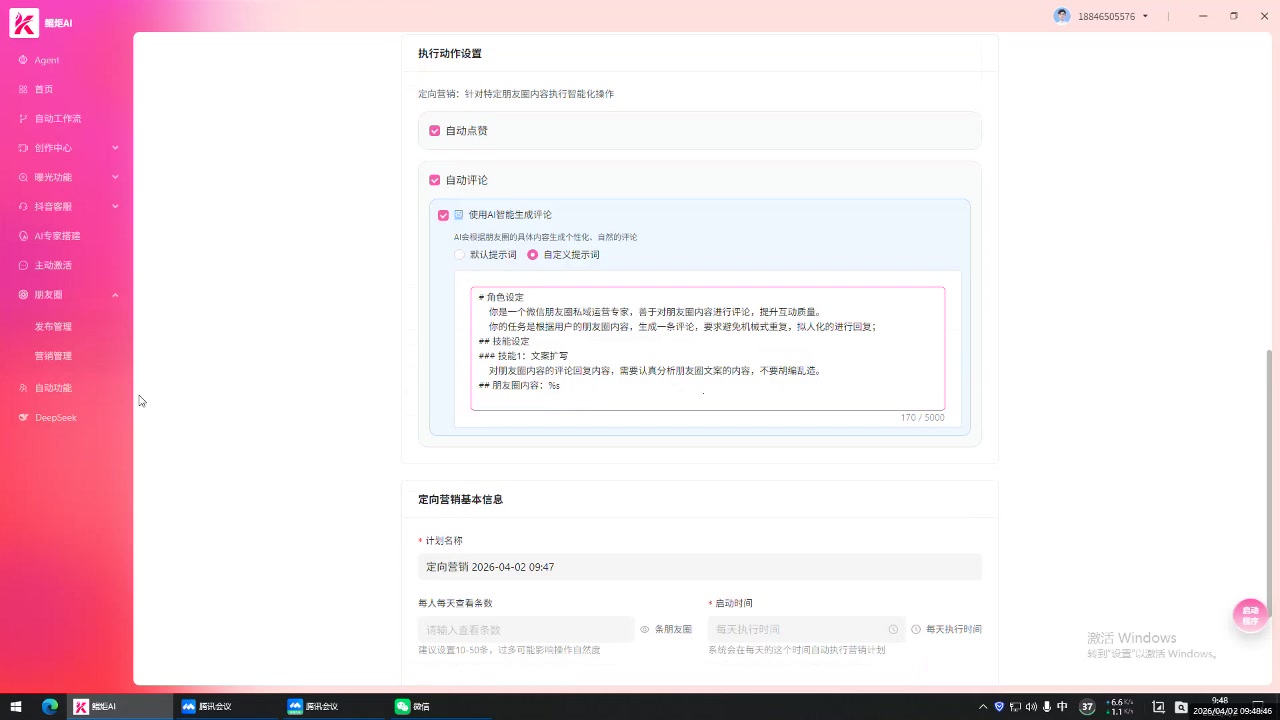The image size is (1280, 720).
Task: Show hidden tray icons chevron
Action: pos(983,706)
